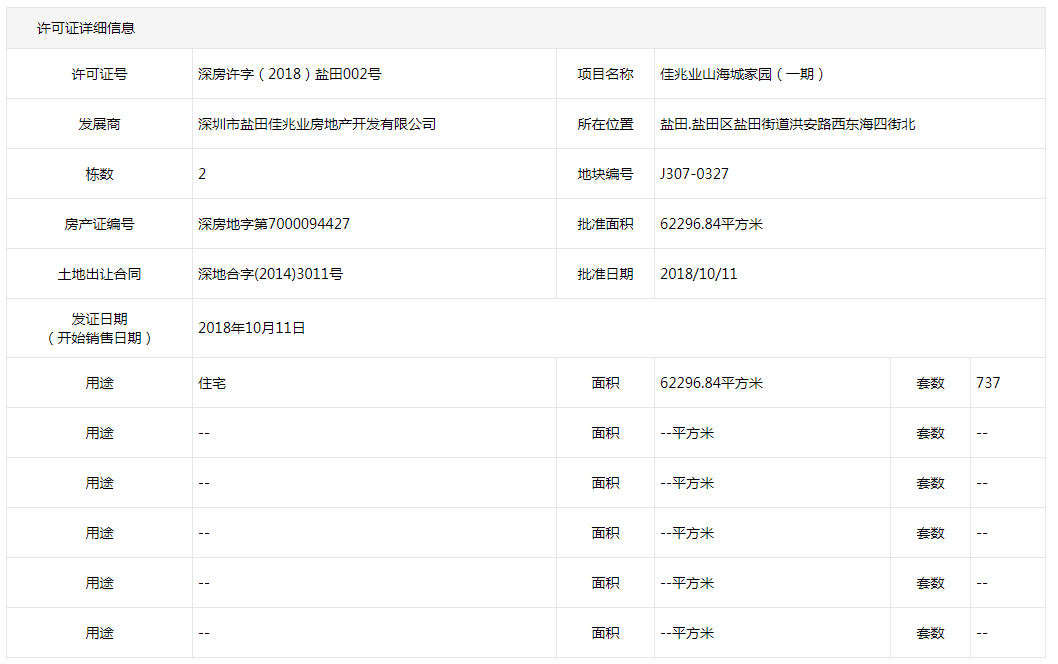Viewport: 1058px width, 664px height.
Task: Click the 套数 value 737
Action: pos(988,383)
